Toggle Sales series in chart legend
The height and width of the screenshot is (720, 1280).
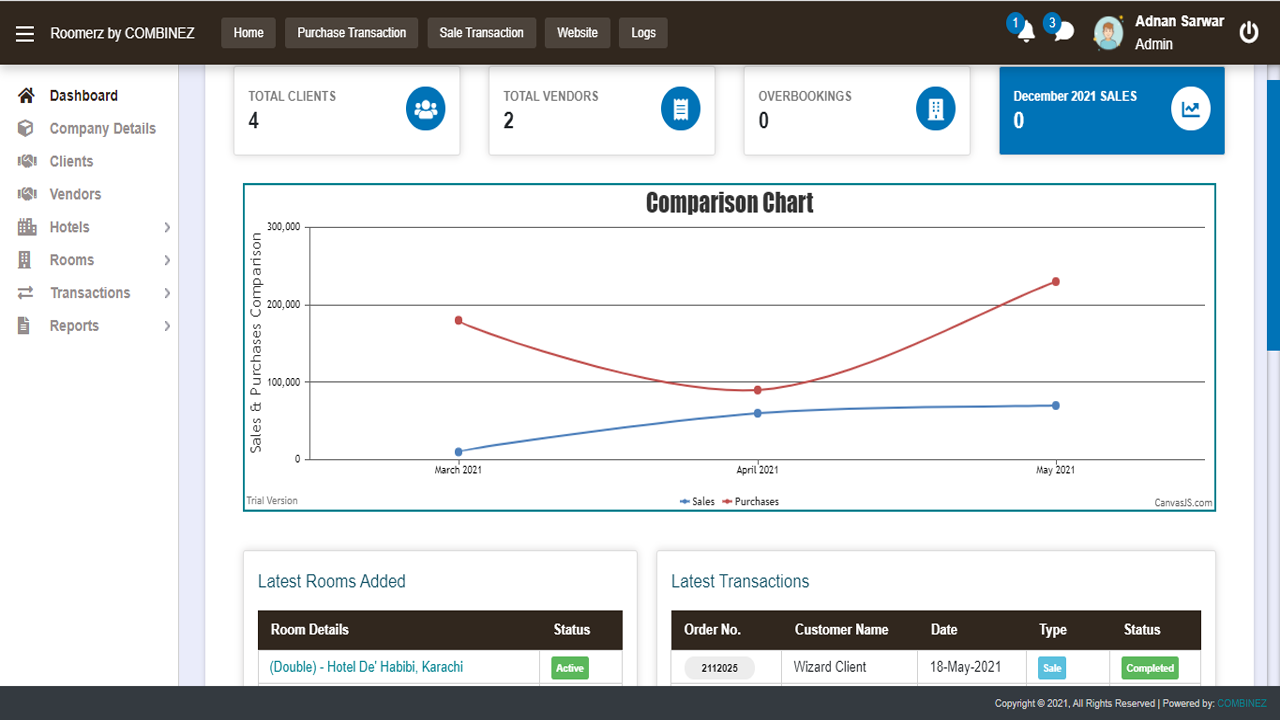[x=698, y=502]
